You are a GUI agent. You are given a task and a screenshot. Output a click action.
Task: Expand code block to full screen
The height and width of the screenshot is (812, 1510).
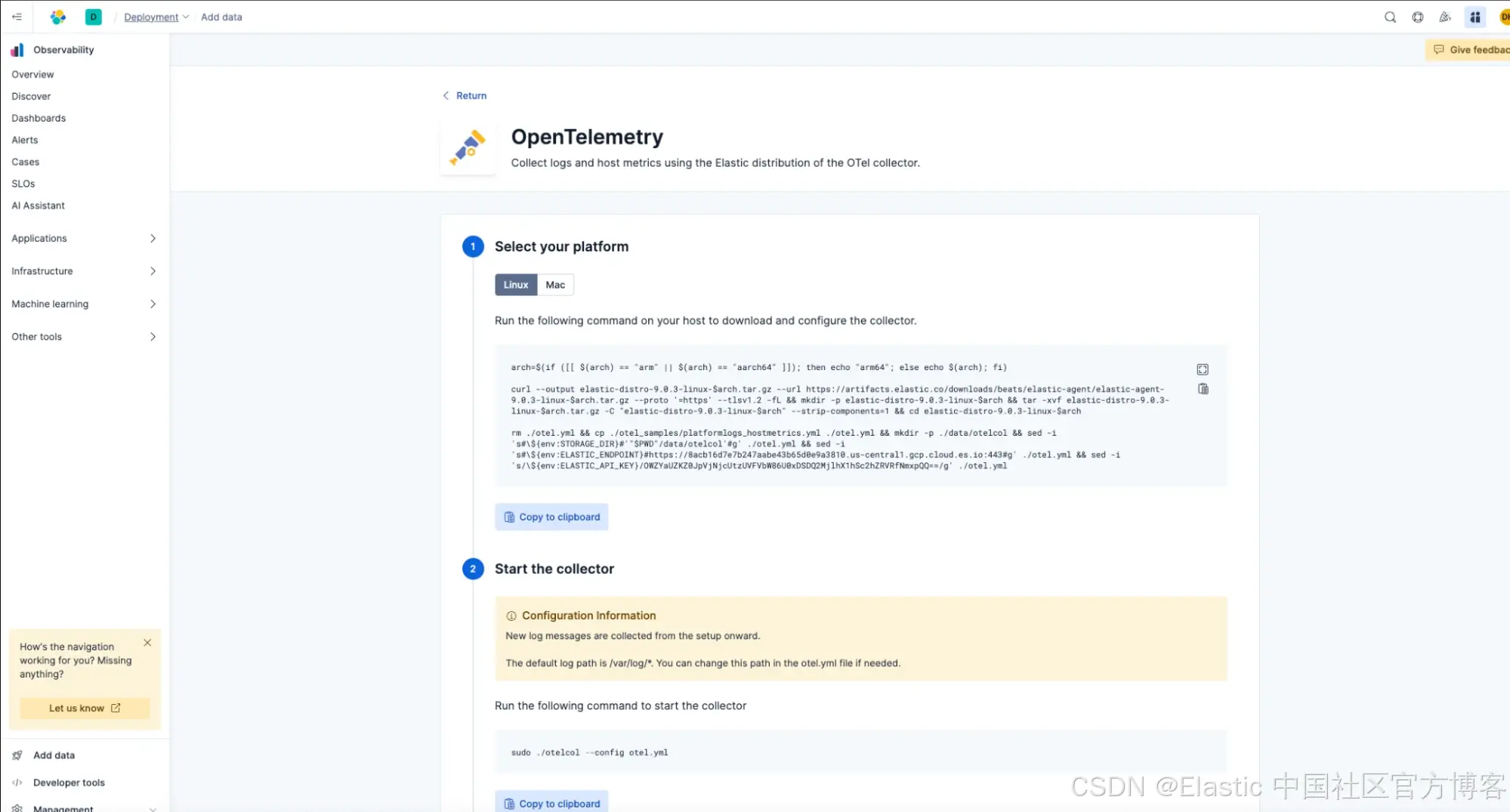pyautogui.click(x=1203, y=369)
